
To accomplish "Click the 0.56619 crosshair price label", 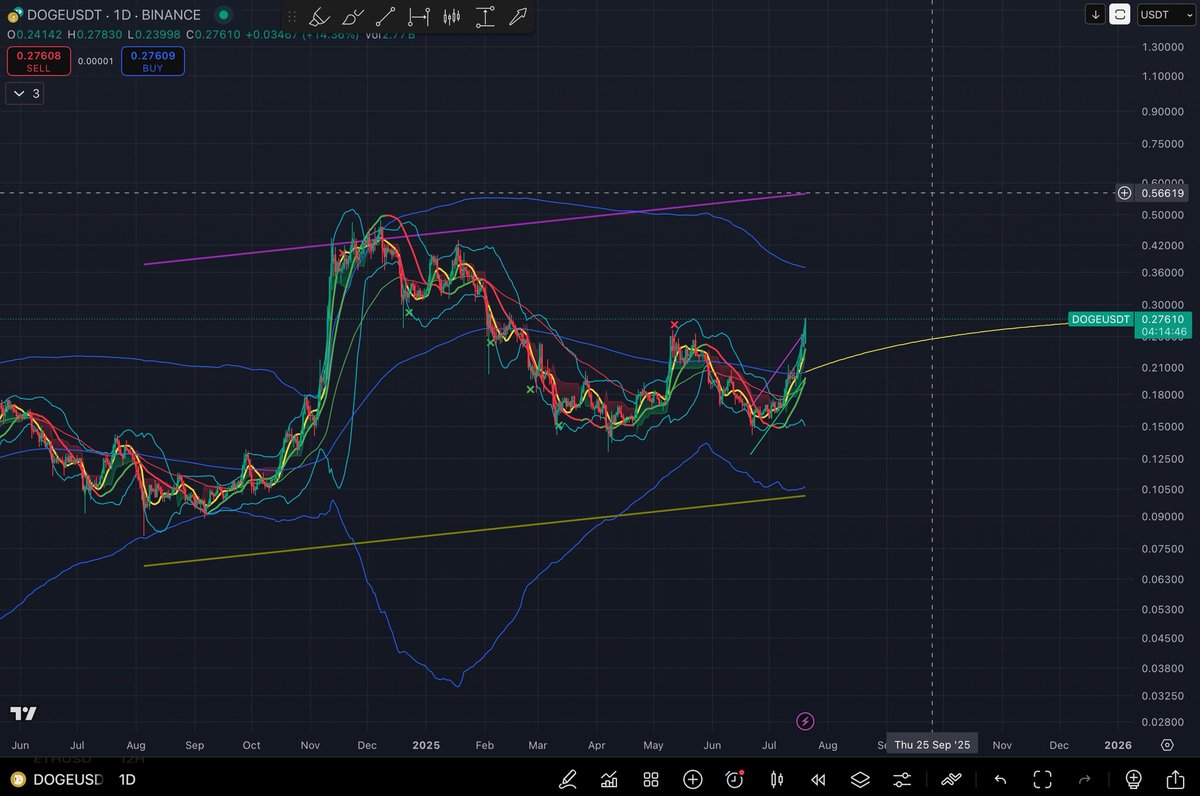I will coord(1162,193).
